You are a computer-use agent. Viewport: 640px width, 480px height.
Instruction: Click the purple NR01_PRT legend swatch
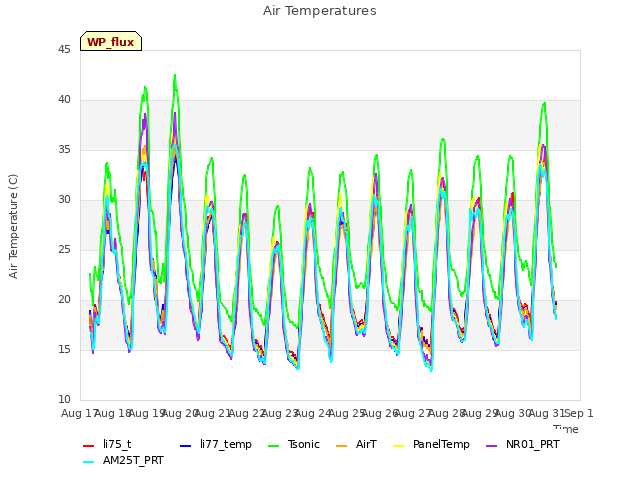point(492,446)
